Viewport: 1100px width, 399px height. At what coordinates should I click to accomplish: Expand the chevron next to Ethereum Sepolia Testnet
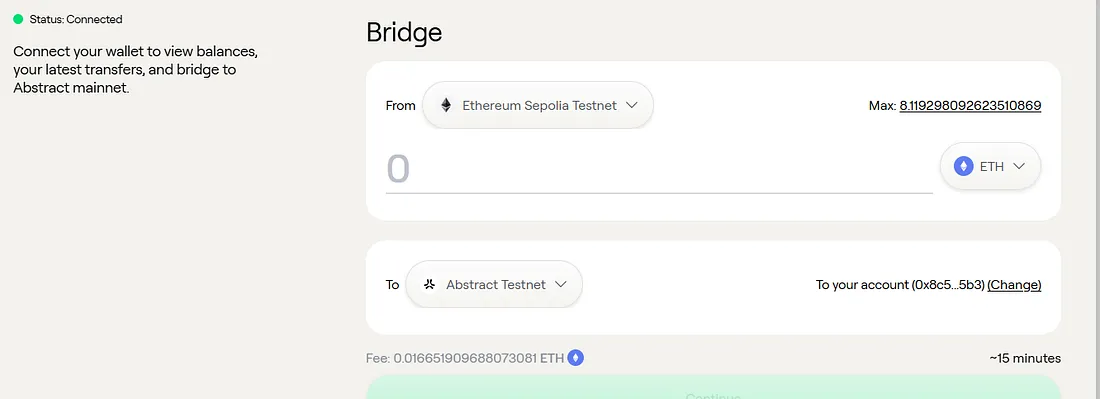pos(631,105)
